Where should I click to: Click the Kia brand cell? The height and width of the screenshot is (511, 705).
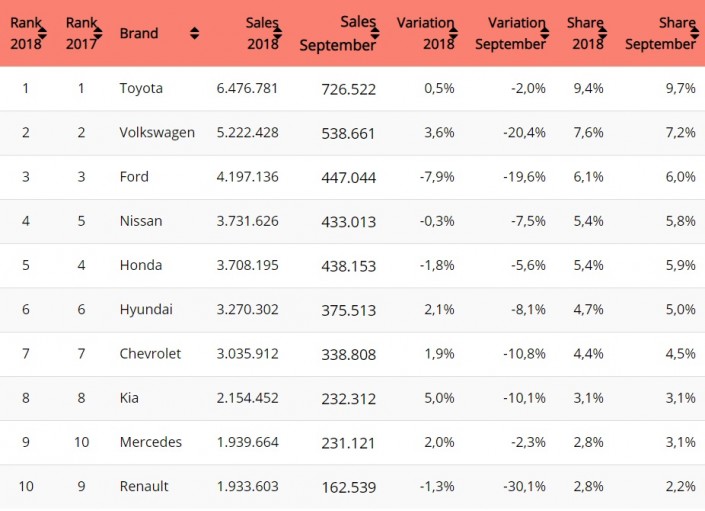click(130, 398)
